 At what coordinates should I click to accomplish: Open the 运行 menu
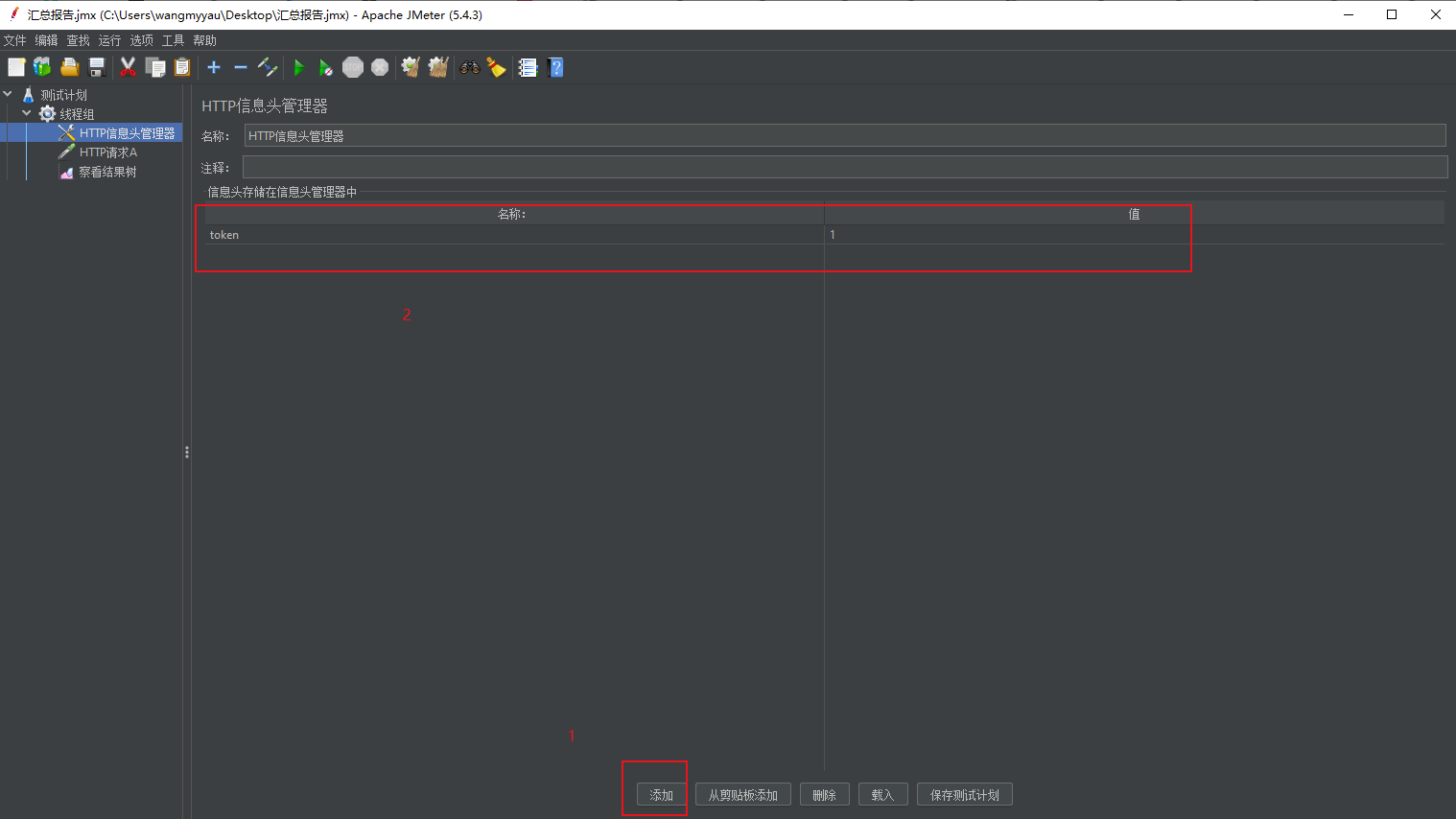(x=109, y=40)
